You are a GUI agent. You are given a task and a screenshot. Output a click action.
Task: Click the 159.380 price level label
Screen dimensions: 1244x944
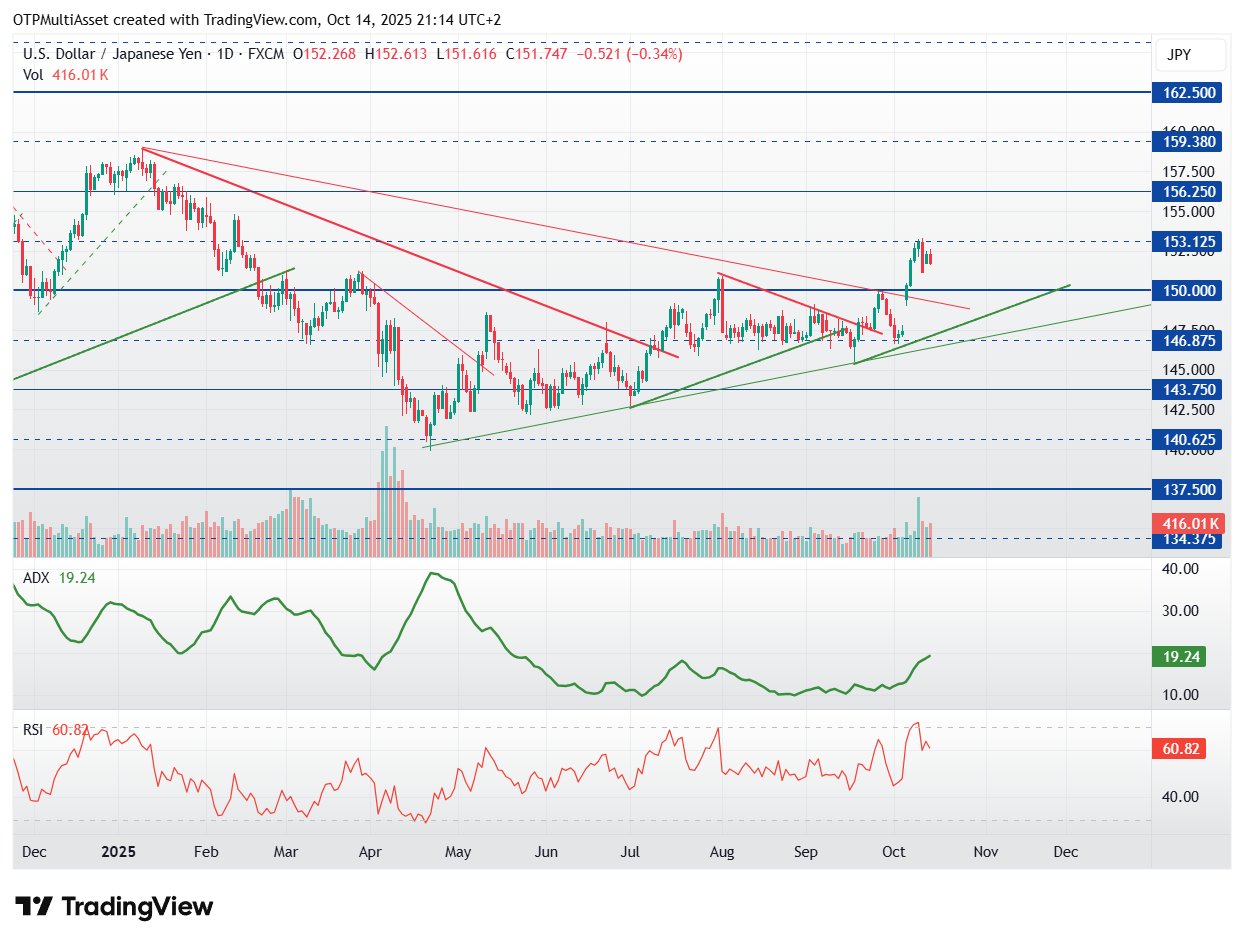coord(1189,142)
